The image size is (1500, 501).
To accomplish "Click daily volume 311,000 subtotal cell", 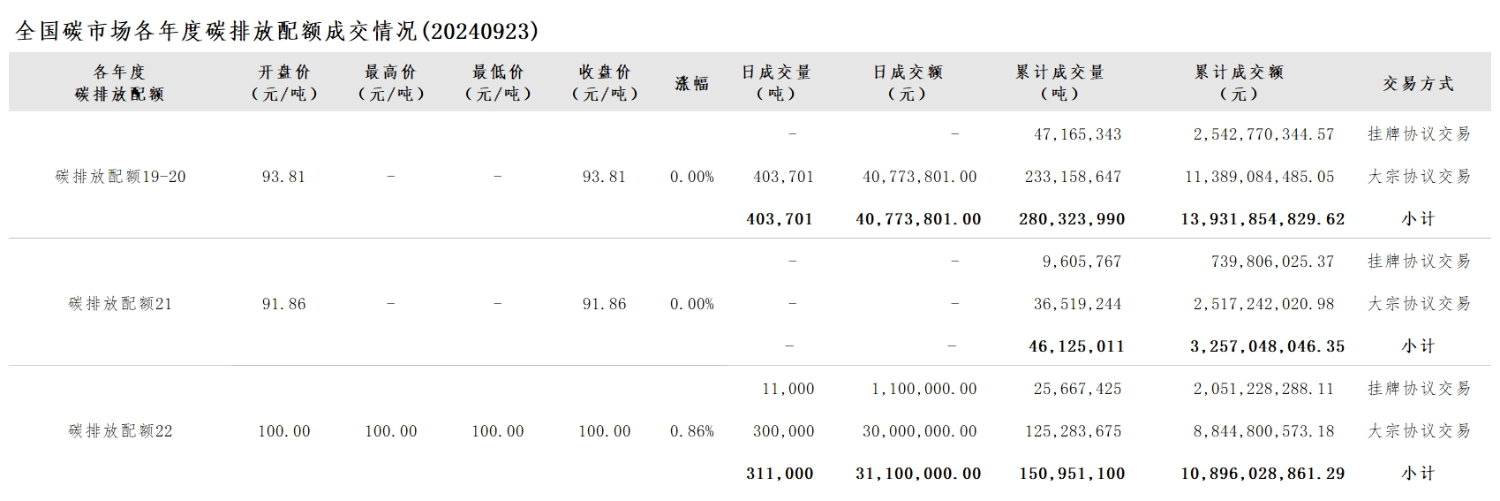I will click(780, 473).
